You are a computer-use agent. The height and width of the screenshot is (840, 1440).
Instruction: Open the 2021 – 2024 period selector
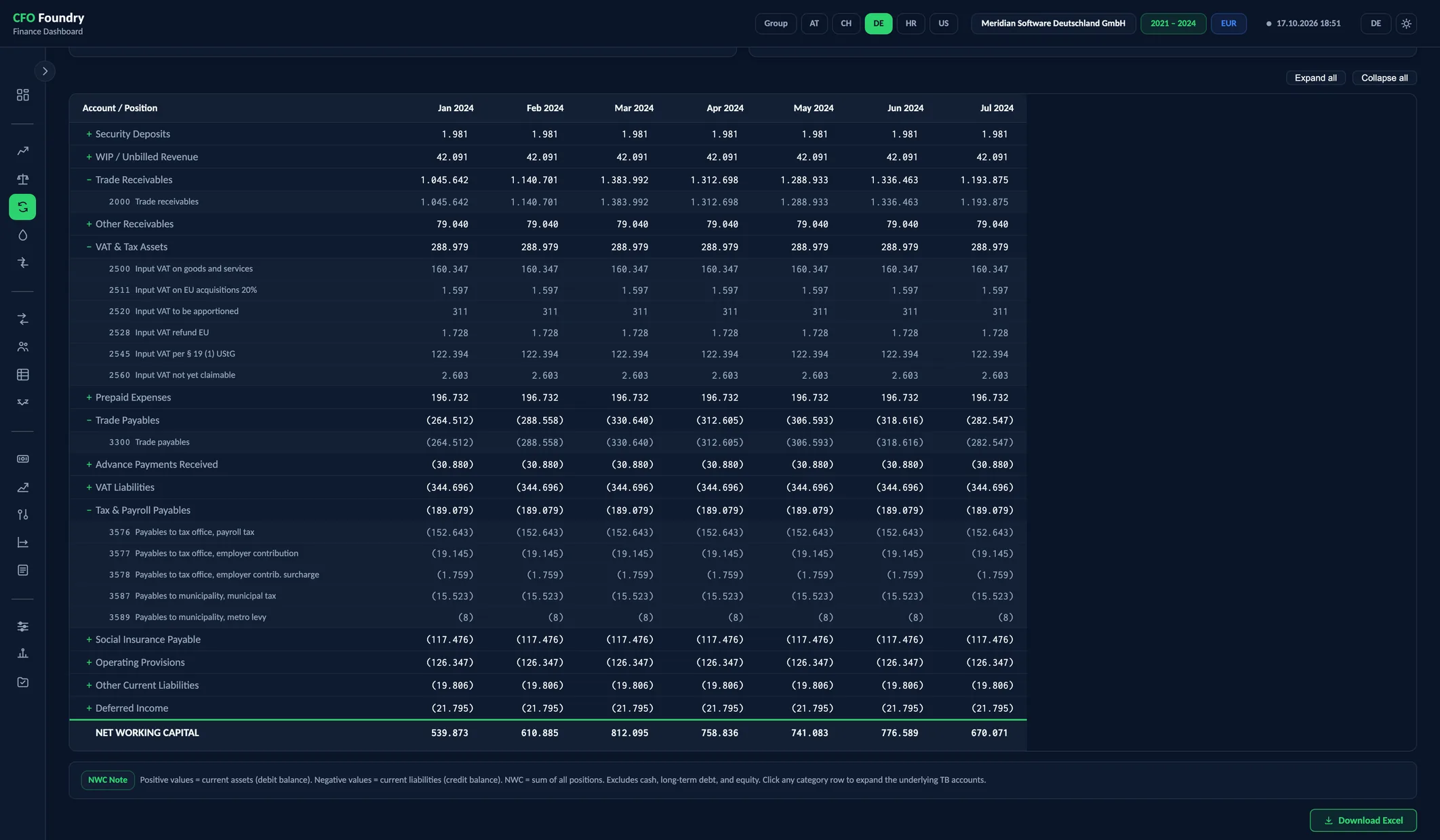point(1173,23)
